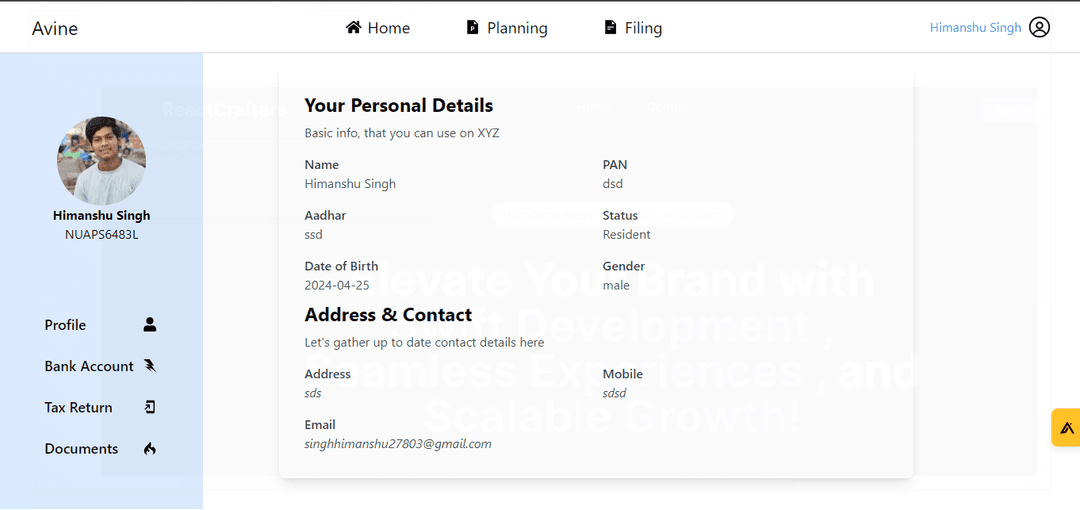Select Tax Return in the sidebar
The width and height of the screenshot is (1080, 510).
tap(79, 407)
